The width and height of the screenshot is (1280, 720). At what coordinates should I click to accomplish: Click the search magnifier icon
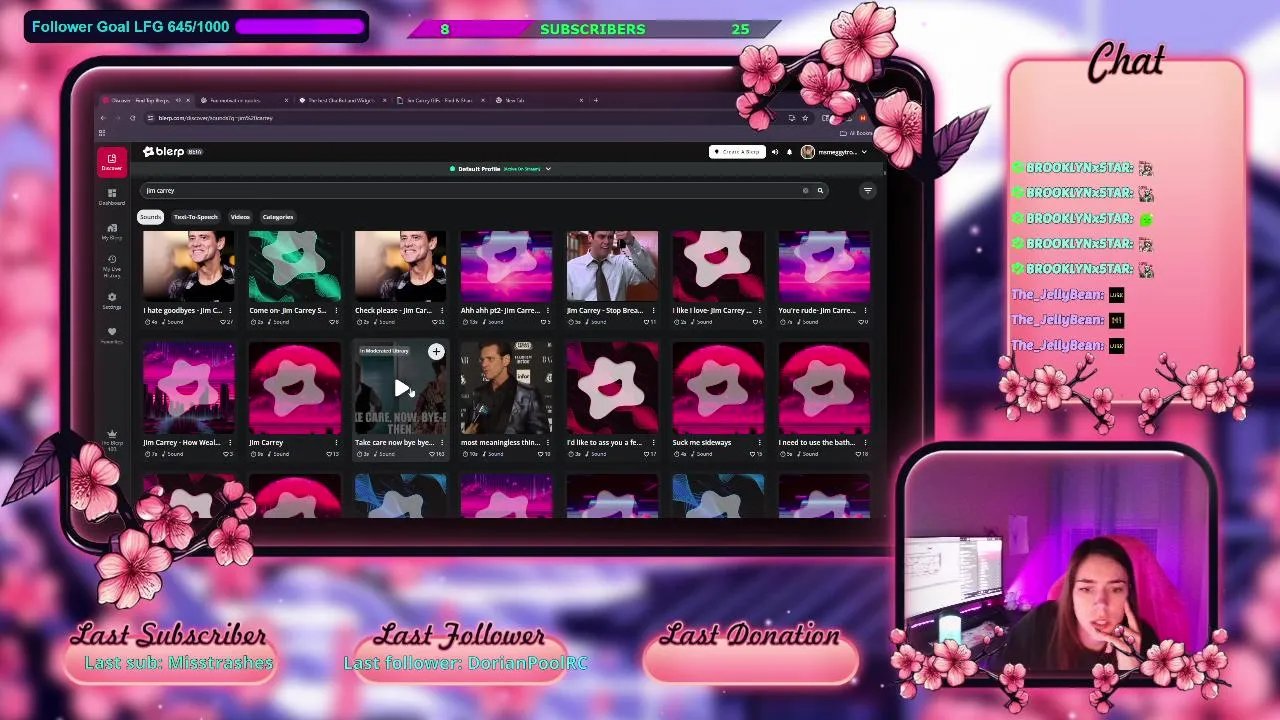pos(820,191)
